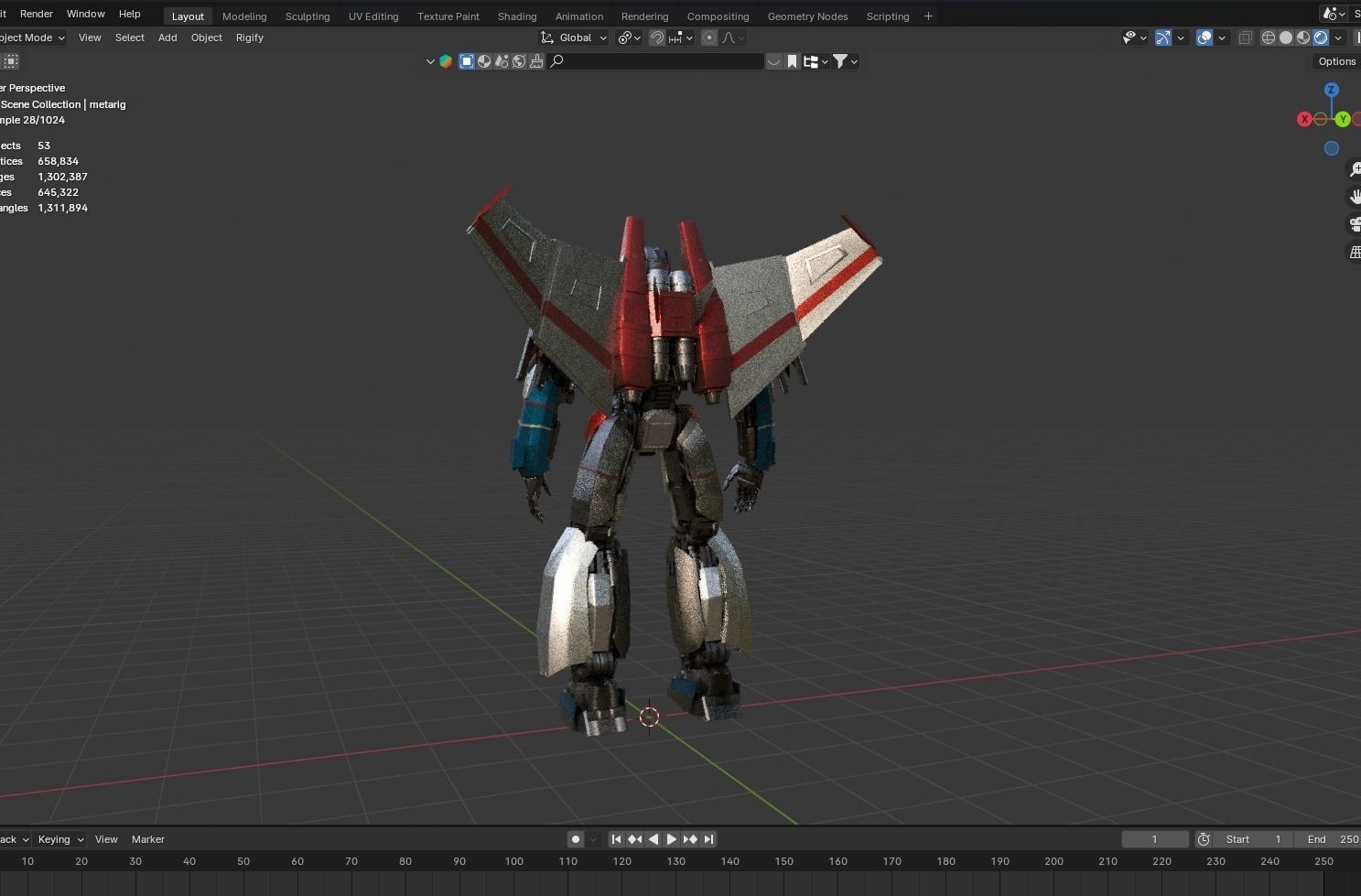Click the magnifier search icon

556,61
